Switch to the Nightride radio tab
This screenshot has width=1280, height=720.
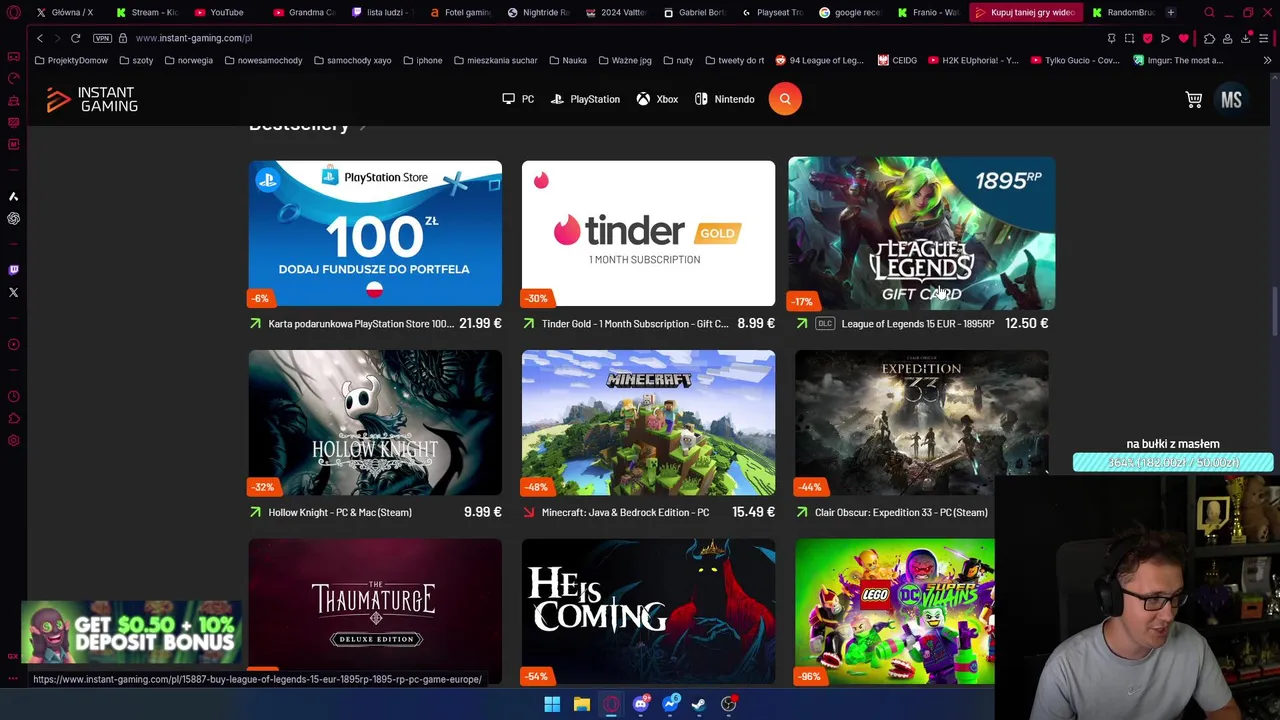537,13
